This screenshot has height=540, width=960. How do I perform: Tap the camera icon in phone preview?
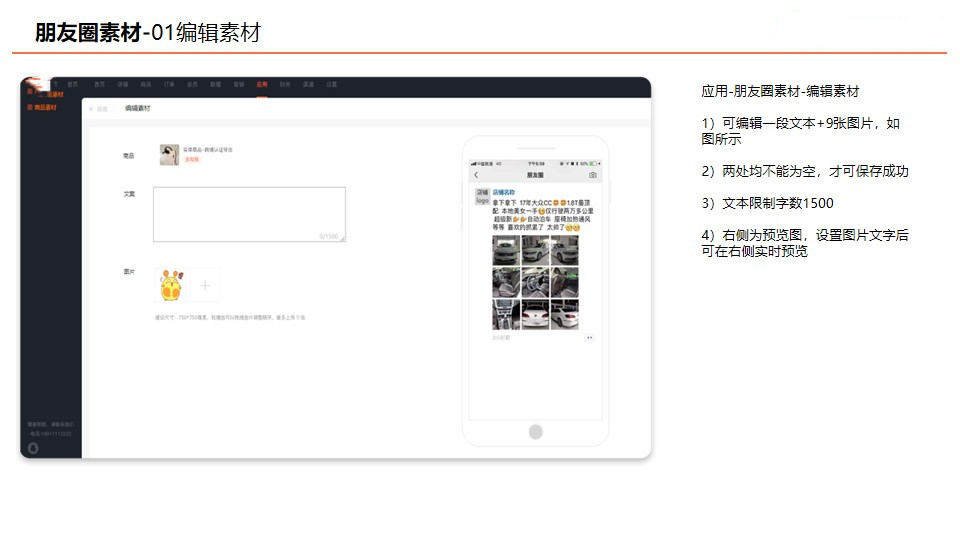pyautogui.click(x=593, y=175)
